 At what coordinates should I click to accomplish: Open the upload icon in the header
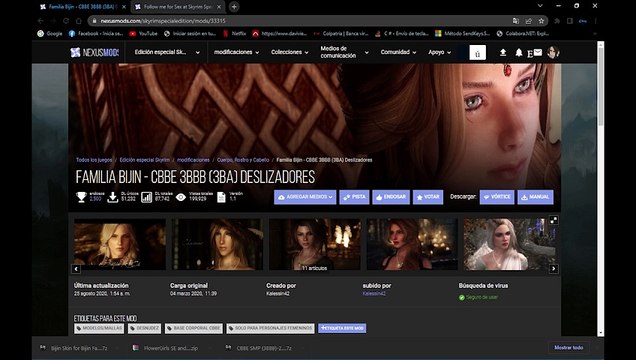pos(503,52)
